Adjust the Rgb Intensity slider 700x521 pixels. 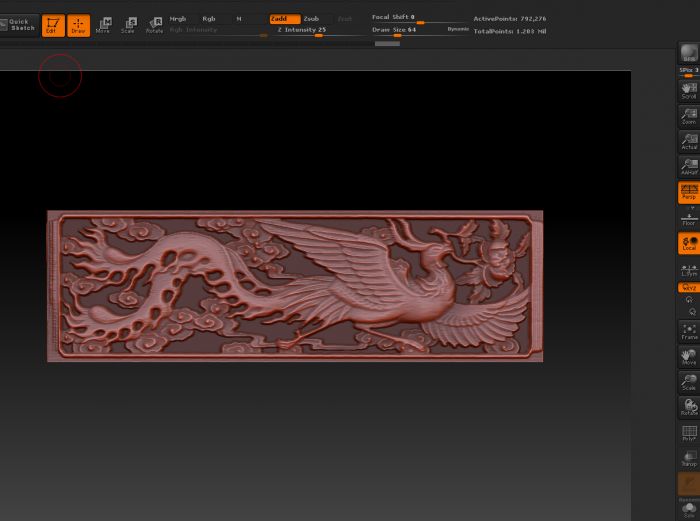coord(218,31)
